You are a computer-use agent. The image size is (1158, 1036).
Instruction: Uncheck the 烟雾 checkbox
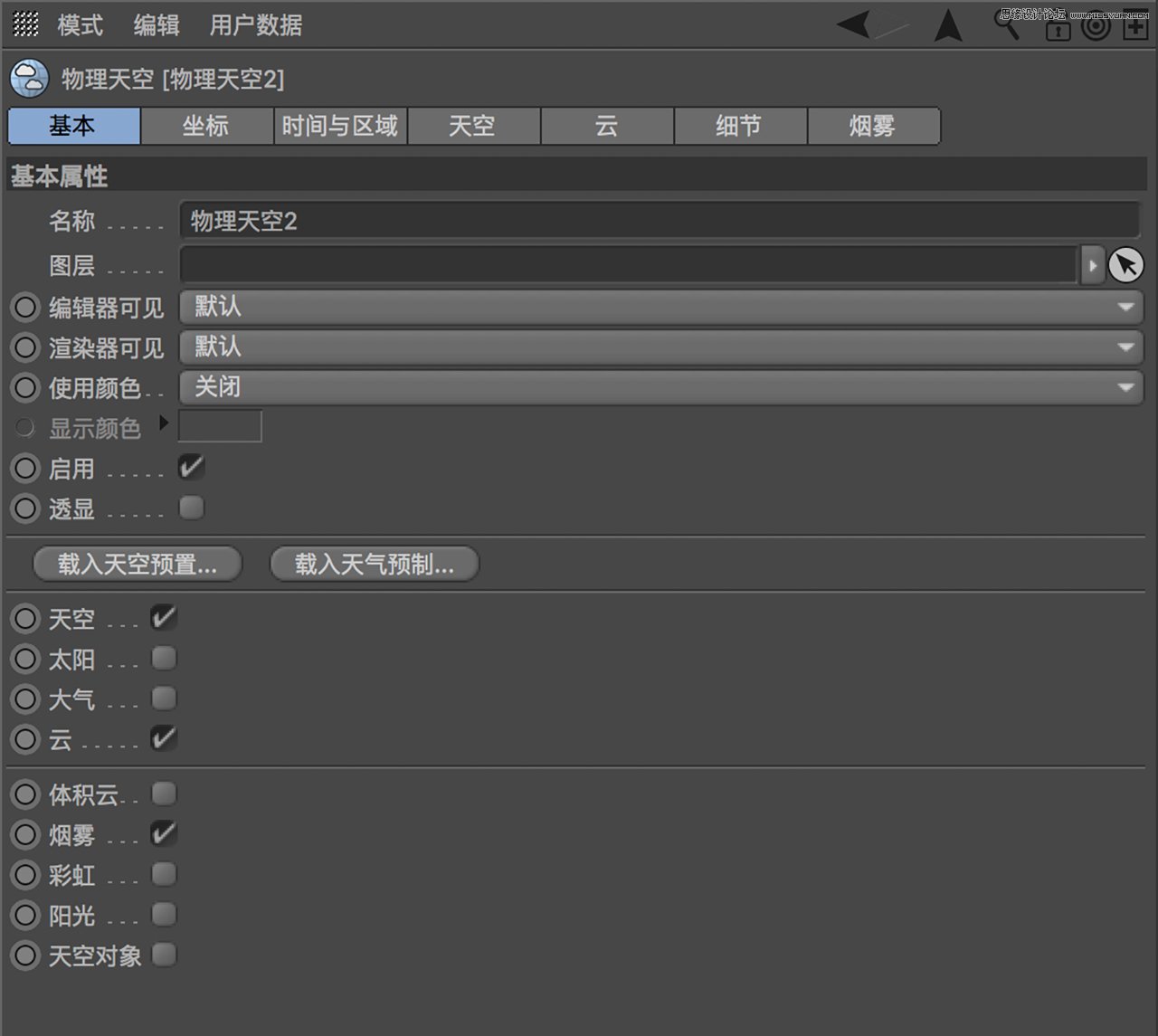click(164, 833)
